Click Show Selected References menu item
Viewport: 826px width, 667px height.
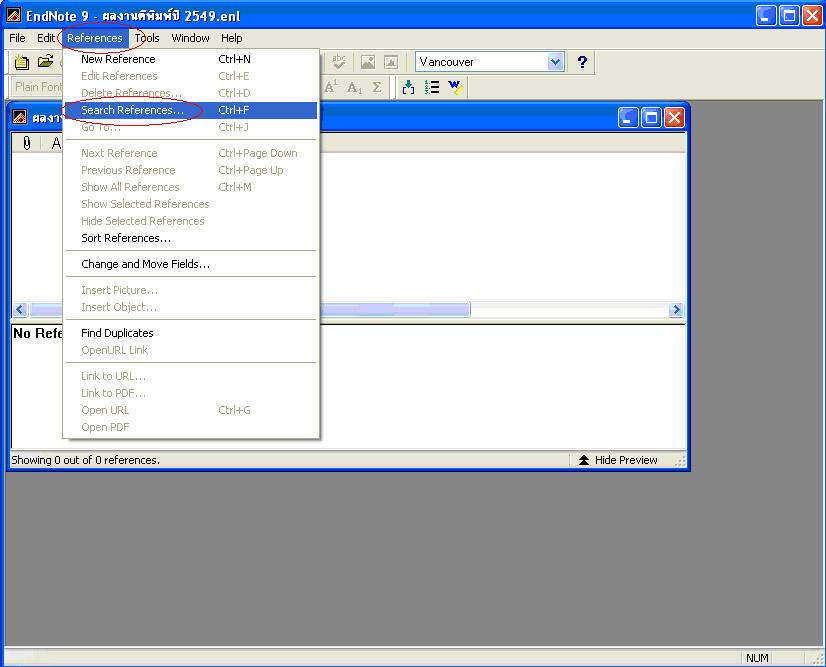pos(191,204)
